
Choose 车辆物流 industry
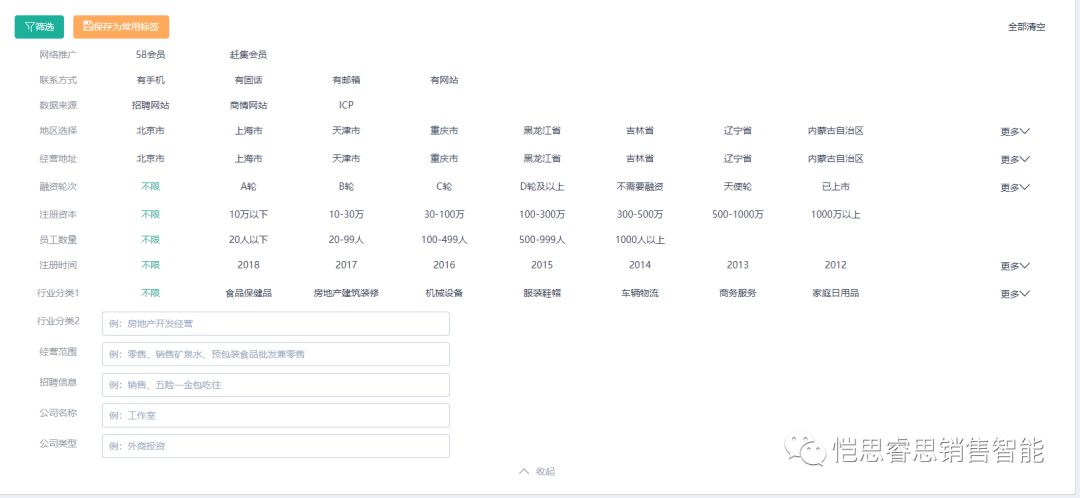pyautogui.click(x=640, y=293)
